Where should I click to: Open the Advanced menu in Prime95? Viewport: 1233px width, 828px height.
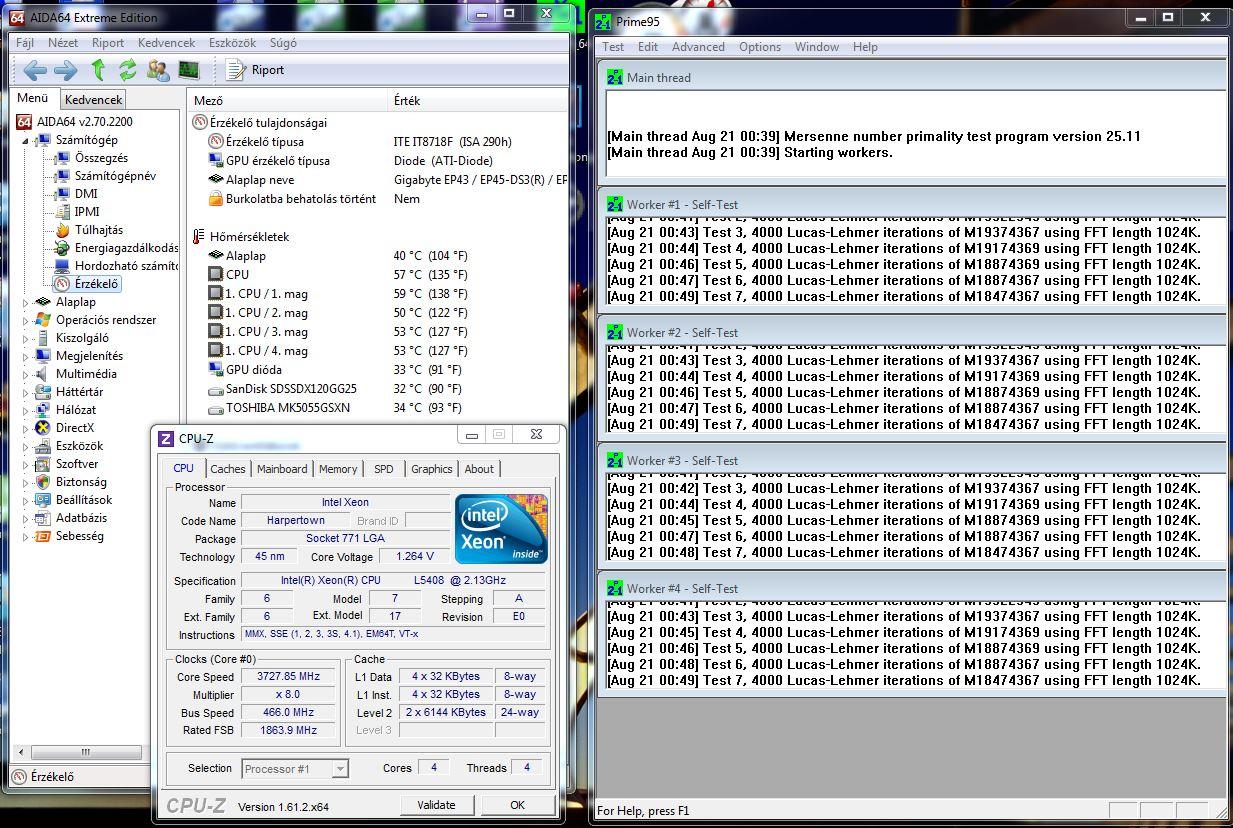coord(698,47)
